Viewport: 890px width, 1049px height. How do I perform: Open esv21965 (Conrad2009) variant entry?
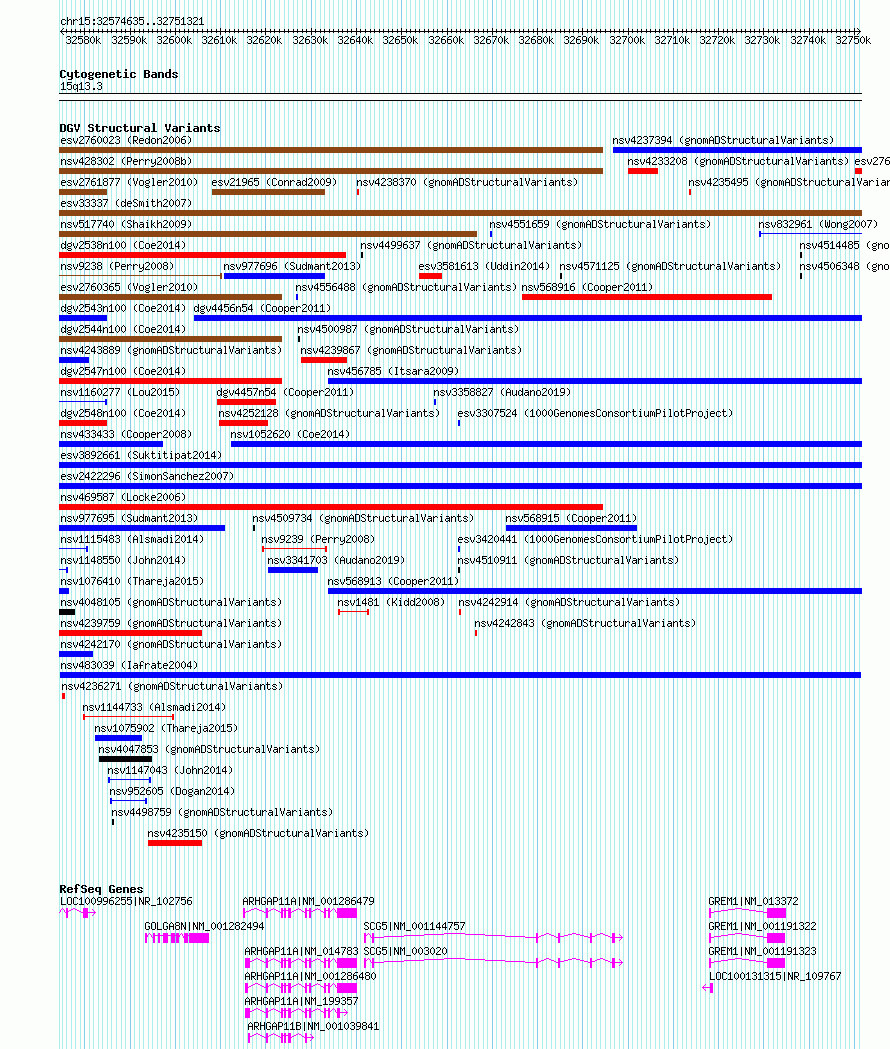coord(274,182)
